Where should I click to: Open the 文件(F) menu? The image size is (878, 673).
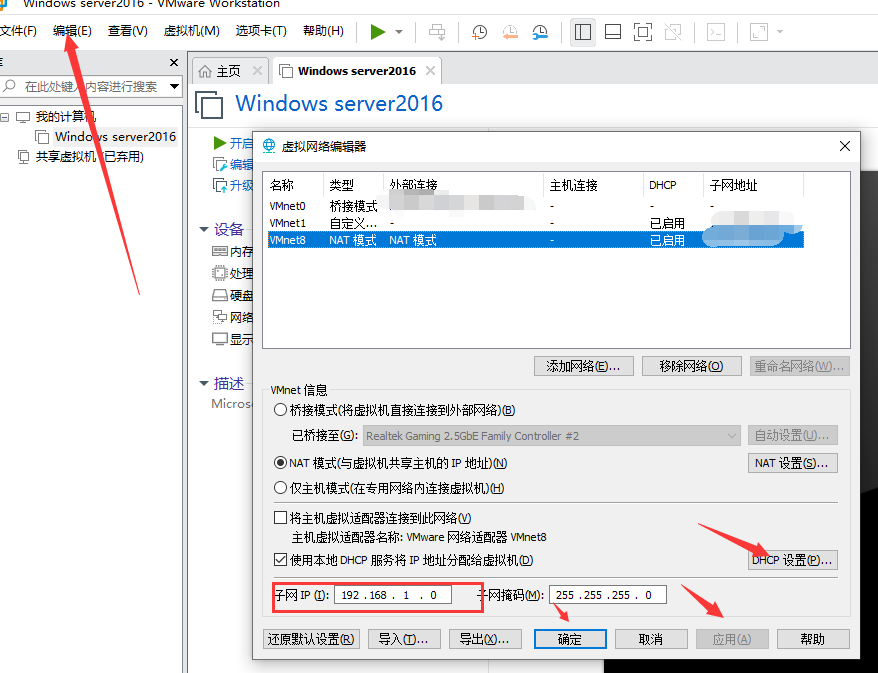click(18, 31)
